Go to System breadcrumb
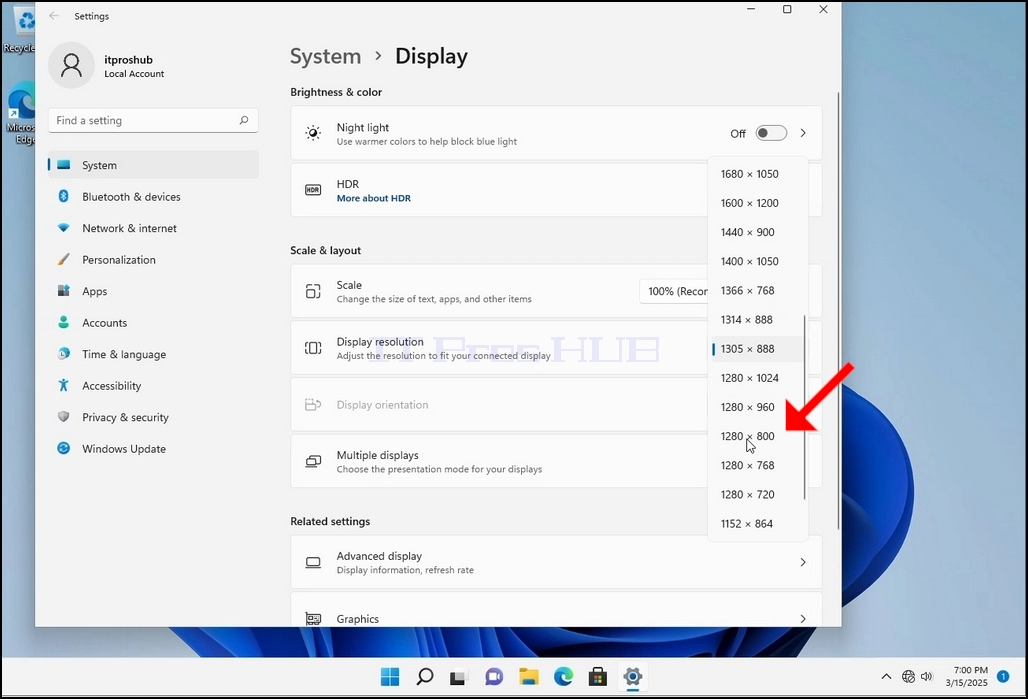This screenshot has width=1028, height=699. click(x=325, y=56)
